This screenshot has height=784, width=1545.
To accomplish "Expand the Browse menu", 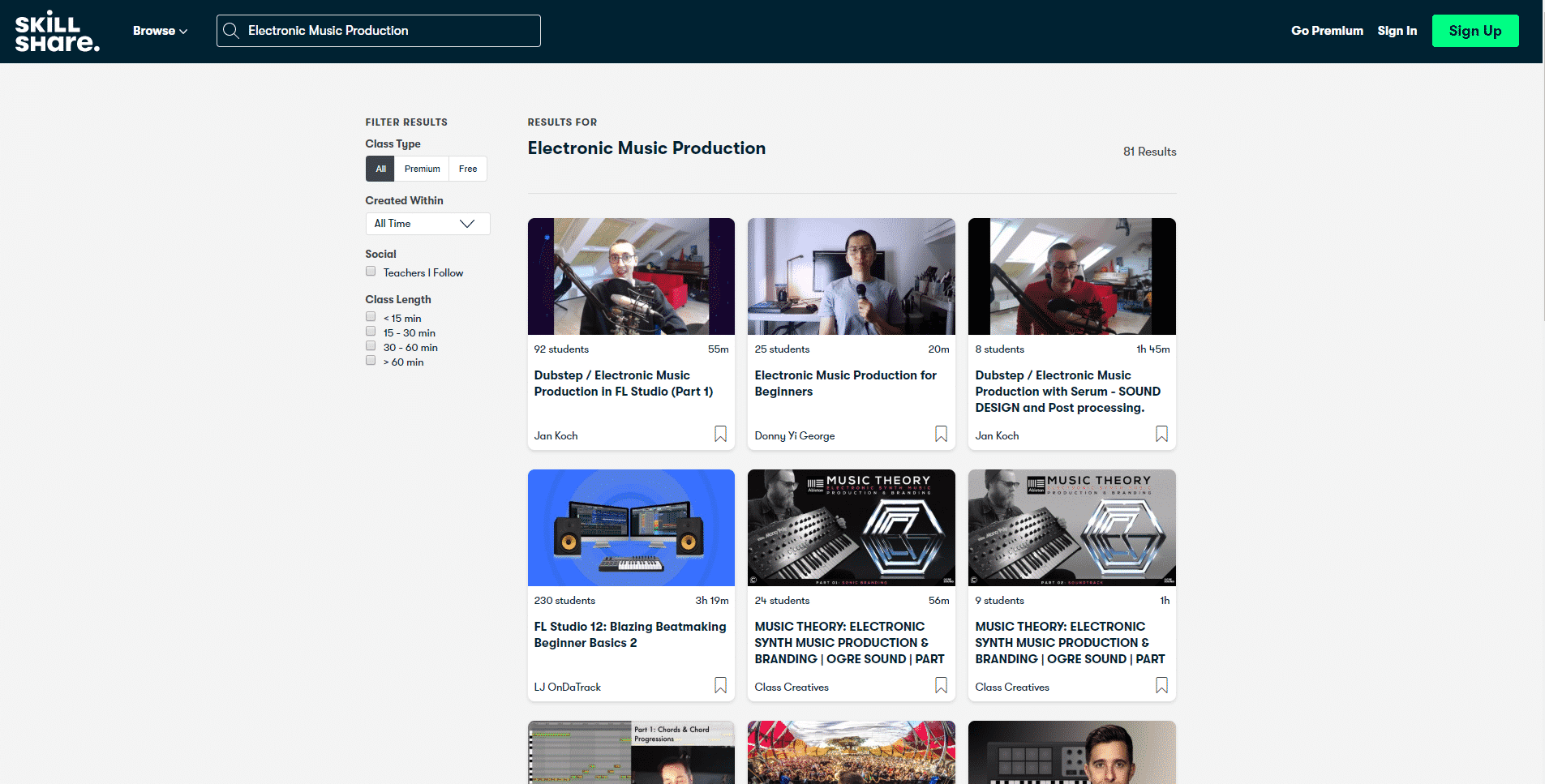I will coord(160,31).
